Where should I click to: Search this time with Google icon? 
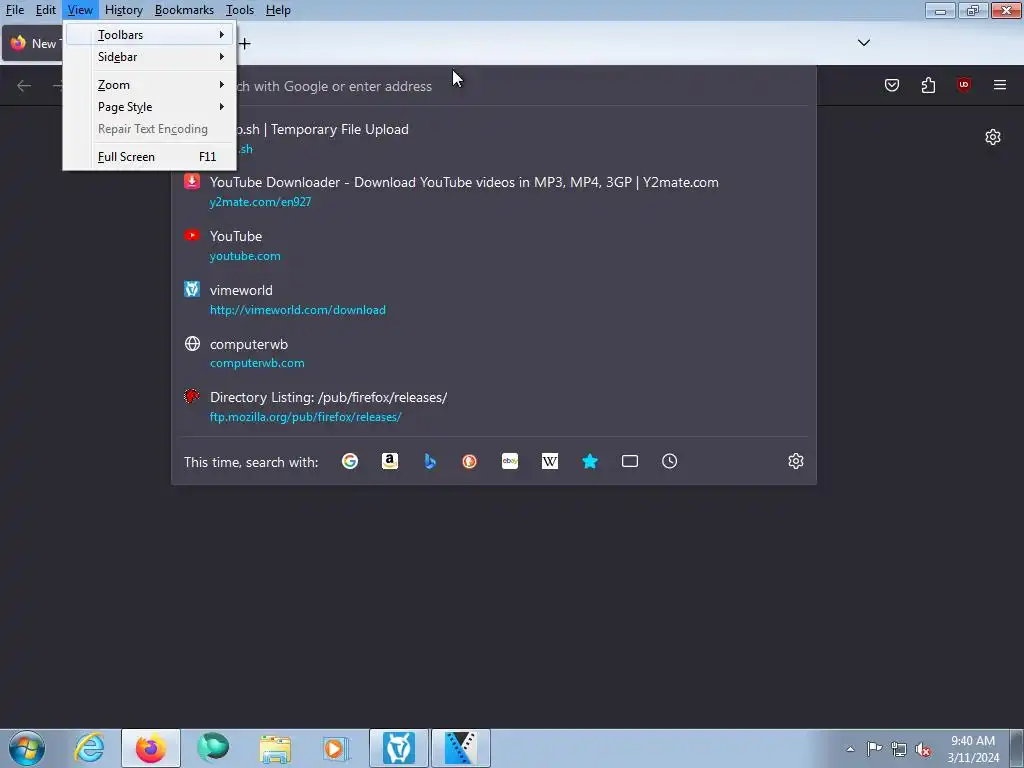point(350,461)
